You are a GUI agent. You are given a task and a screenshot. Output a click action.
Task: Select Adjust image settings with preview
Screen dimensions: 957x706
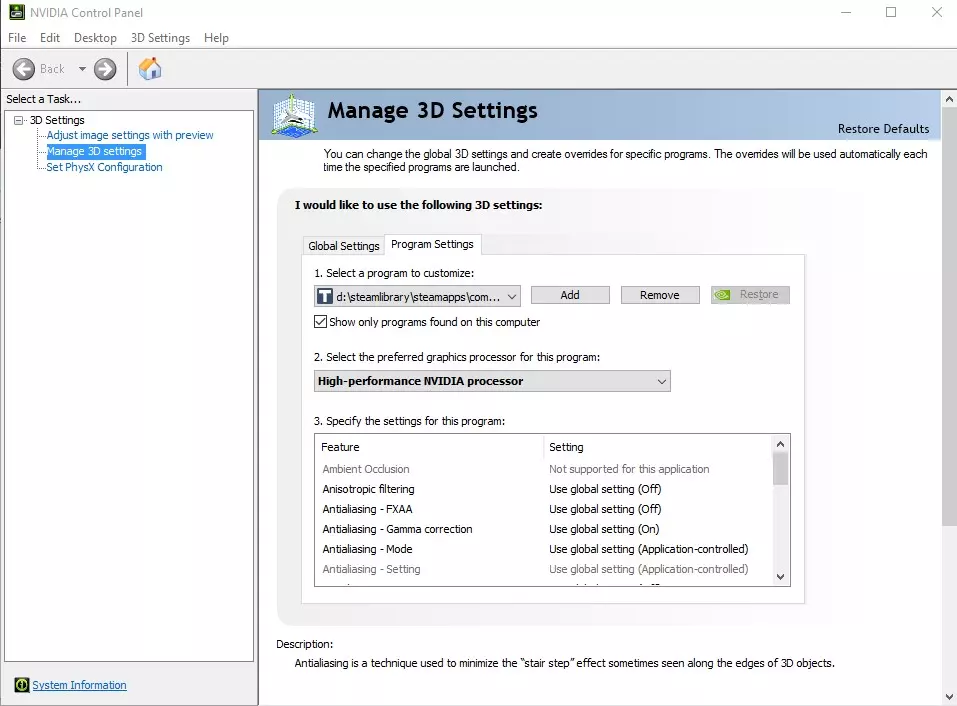[x=130, y=135]
